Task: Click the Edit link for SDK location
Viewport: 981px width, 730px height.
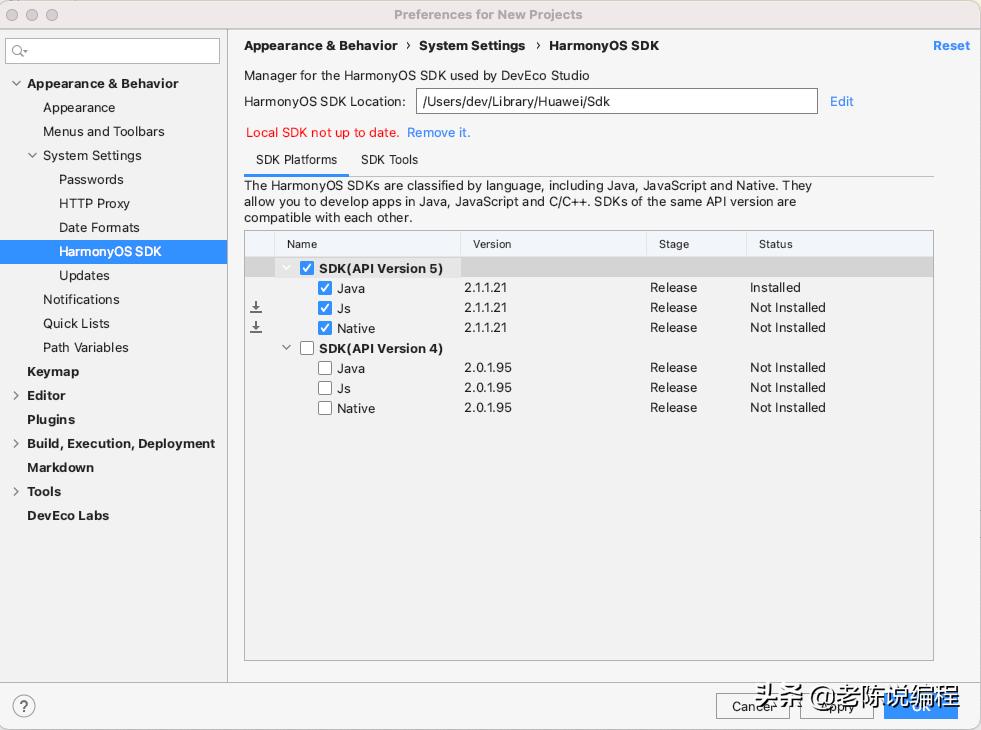Action: [x=841, y=101]
